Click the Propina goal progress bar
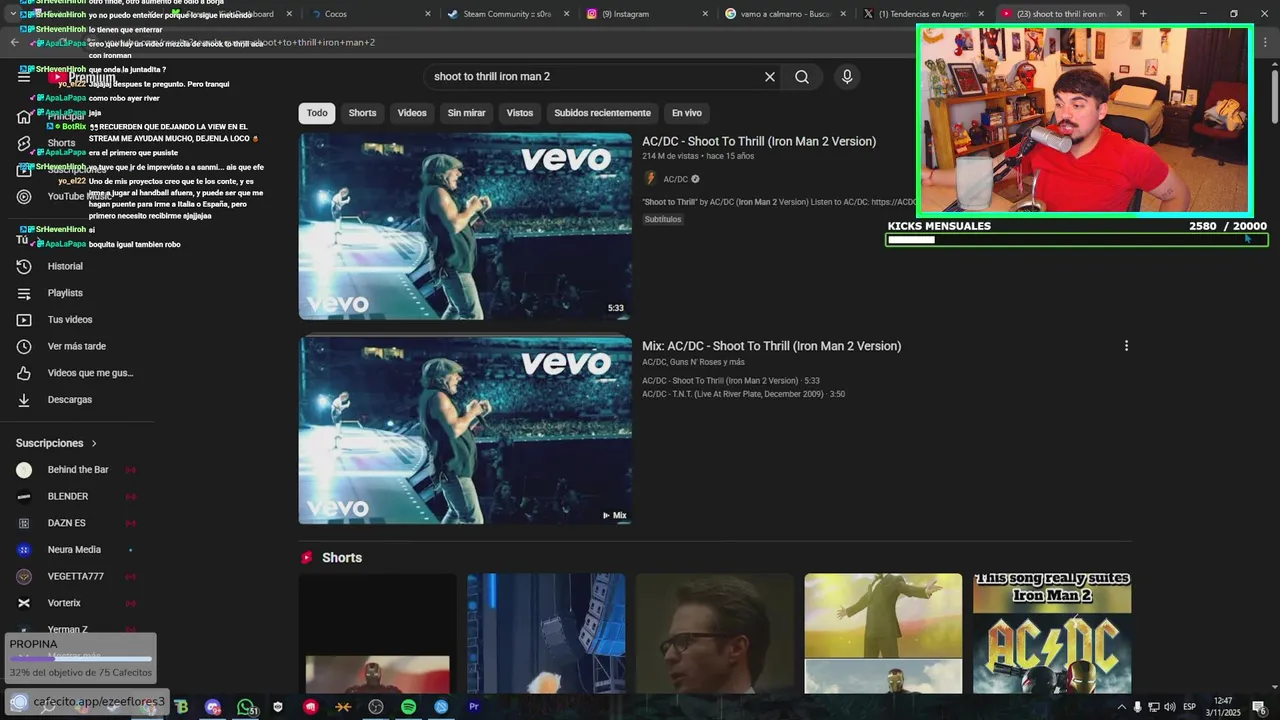 [81, 659]
